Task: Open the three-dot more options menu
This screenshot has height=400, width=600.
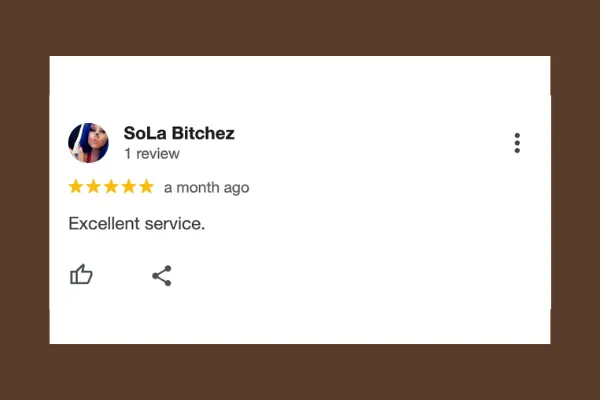Action: [x=517, y=143]
